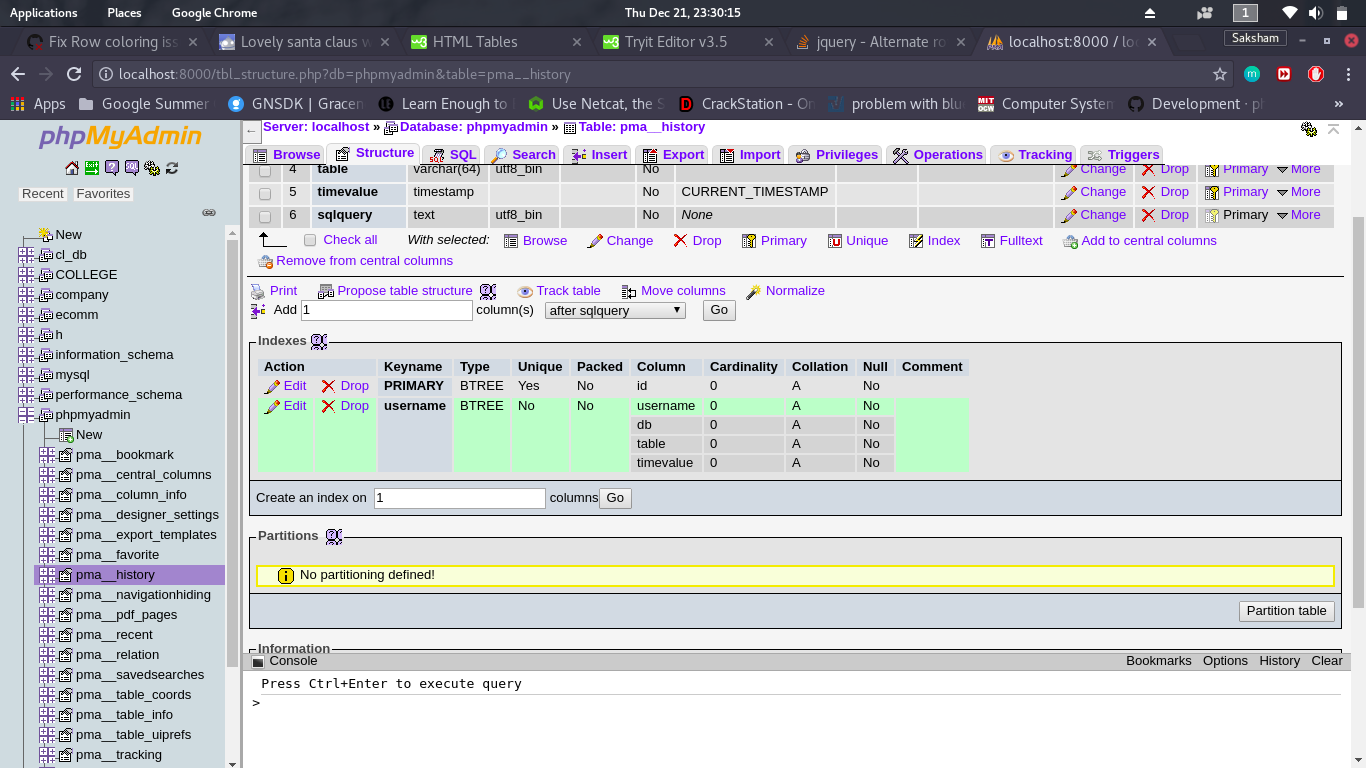Click Go next to 'Create an index on' field
The width and height of the screenshot is (1366, 768).
(x=615, y=498)
